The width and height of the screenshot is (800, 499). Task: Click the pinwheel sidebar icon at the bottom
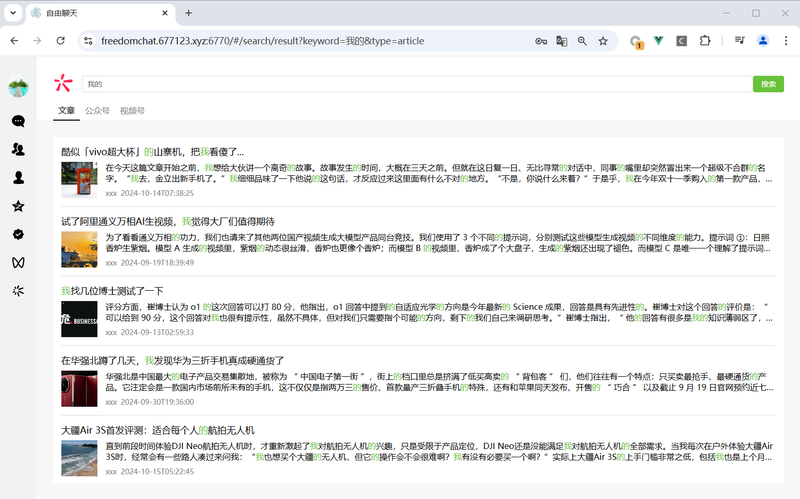18,291
